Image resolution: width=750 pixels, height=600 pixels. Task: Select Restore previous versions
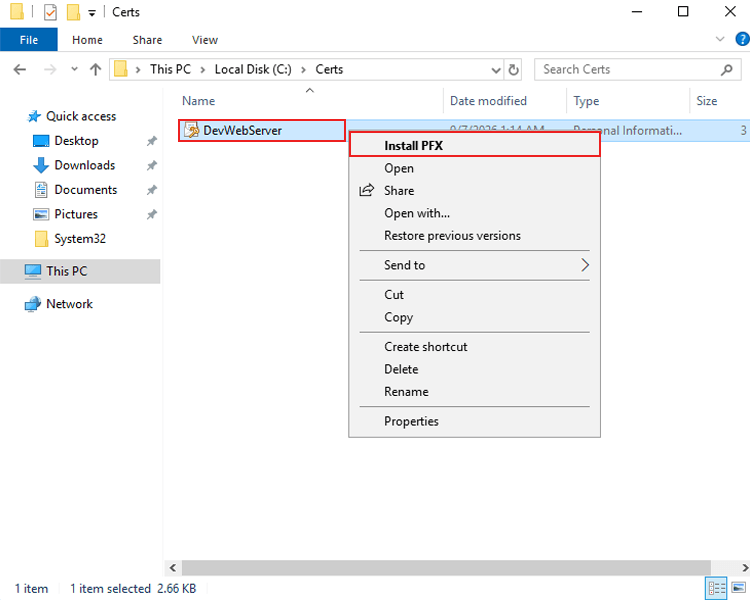[474, 235]
